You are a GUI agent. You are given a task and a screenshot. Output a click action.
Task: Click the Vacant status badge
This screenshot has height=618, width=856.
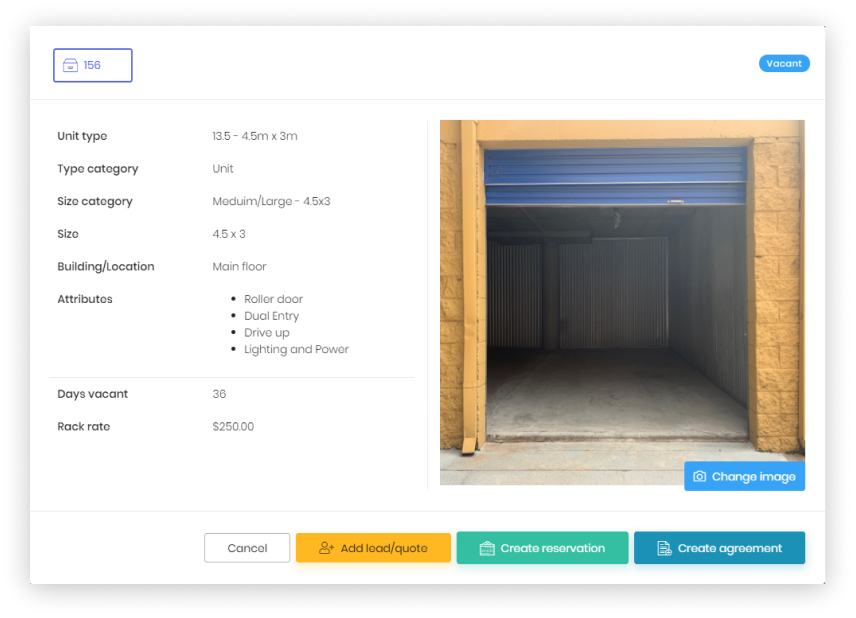(x=784, y=63)
